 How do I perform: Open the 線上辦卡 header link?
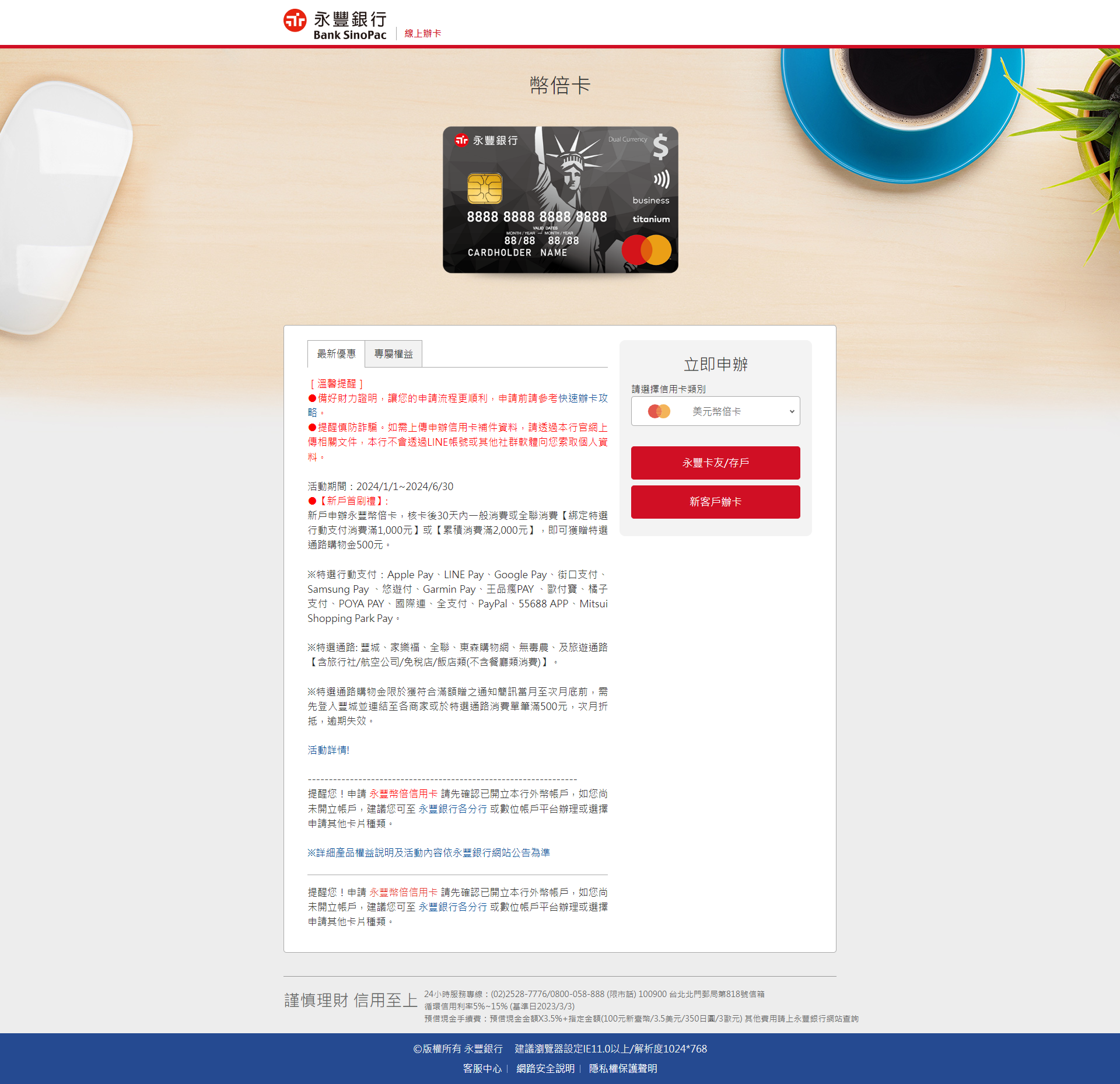pyautogui.click(x=422, y=34)
